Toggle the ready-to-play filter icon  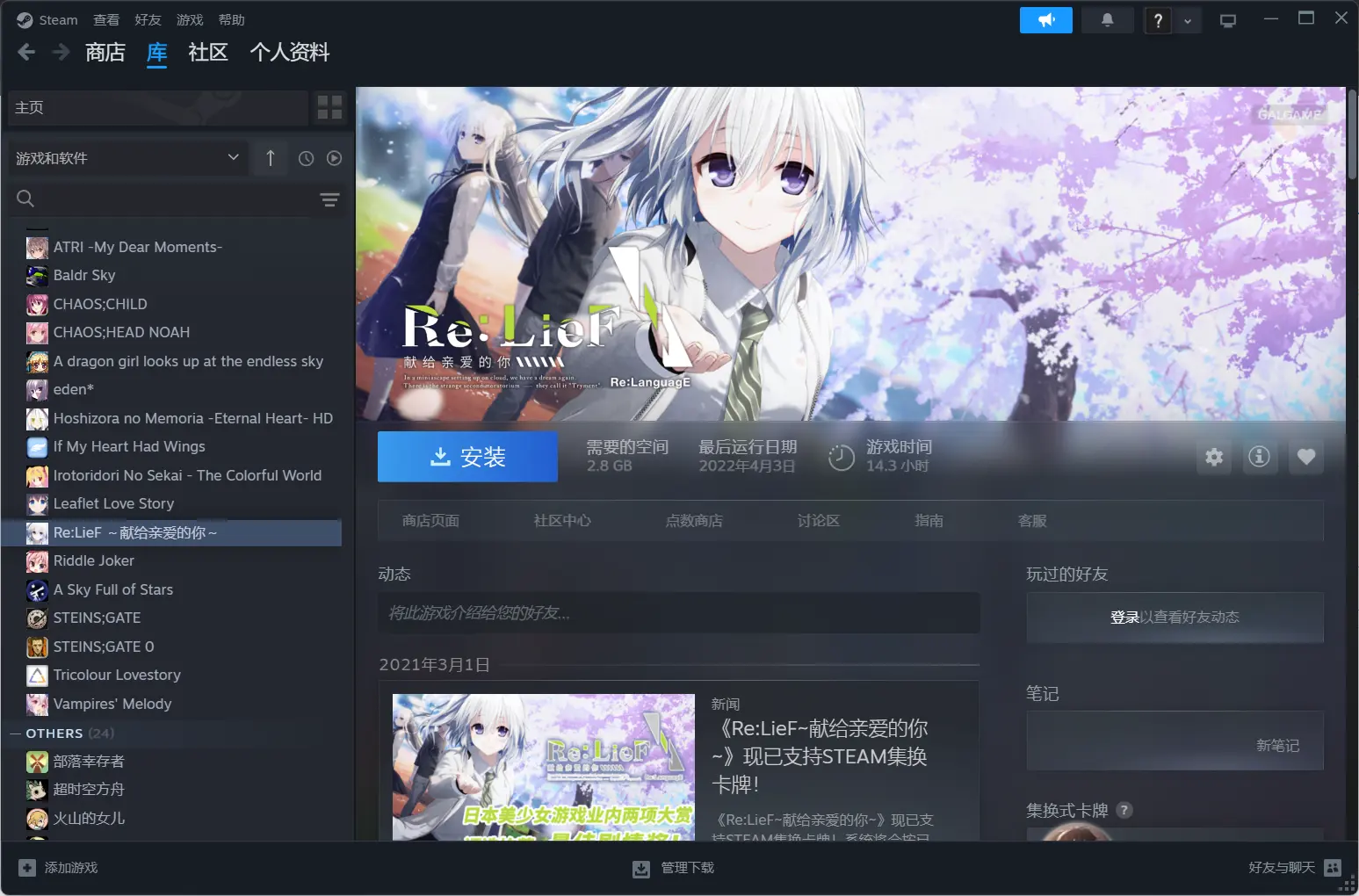(x=334, y=159)
